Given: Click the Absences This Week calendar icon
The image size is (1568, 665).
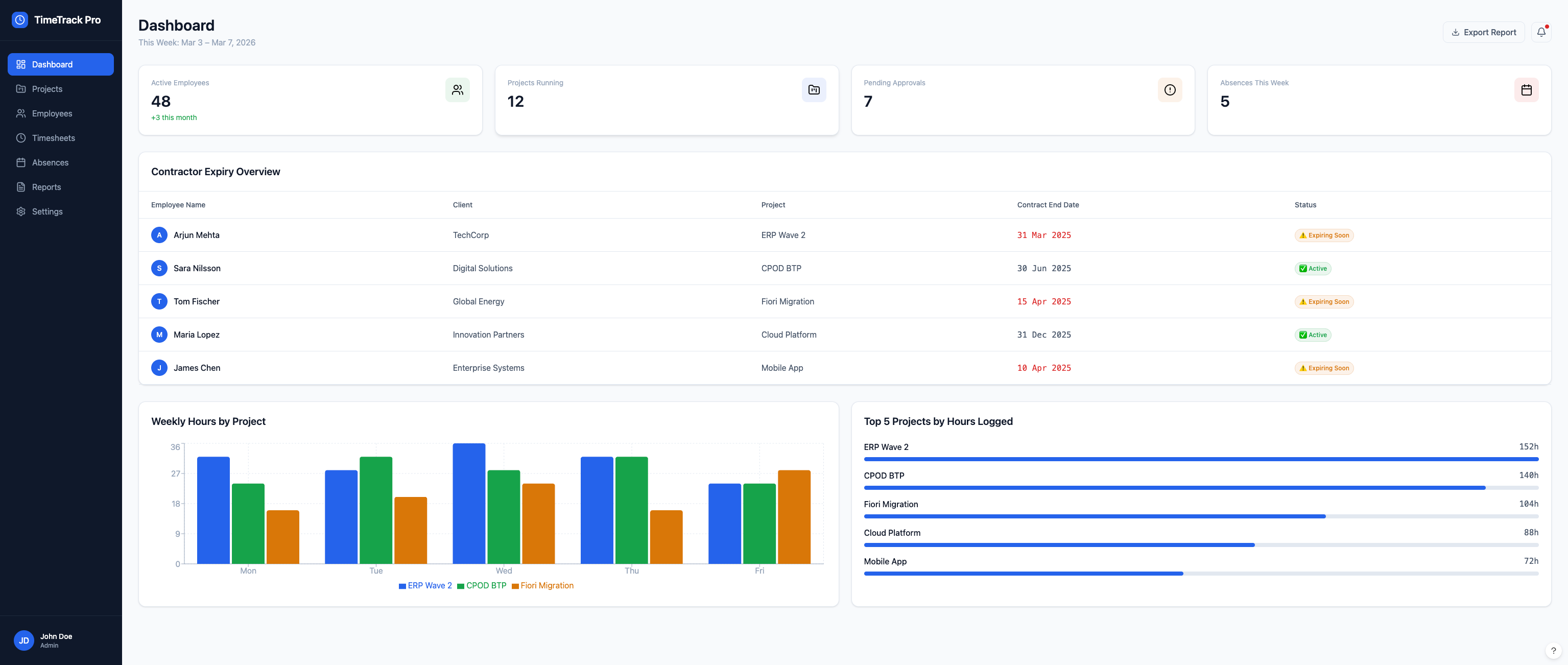Looking at the screenshot, I should point(1527,89).
